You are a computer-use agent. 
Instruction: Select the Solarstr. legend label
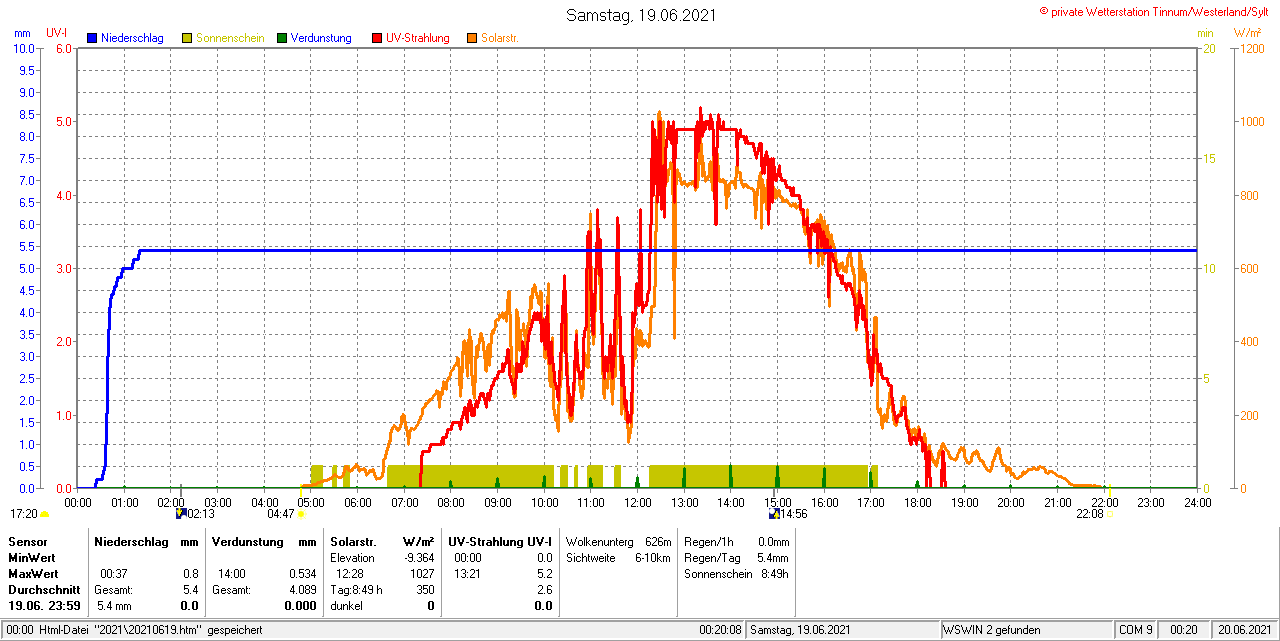(500, 38)
